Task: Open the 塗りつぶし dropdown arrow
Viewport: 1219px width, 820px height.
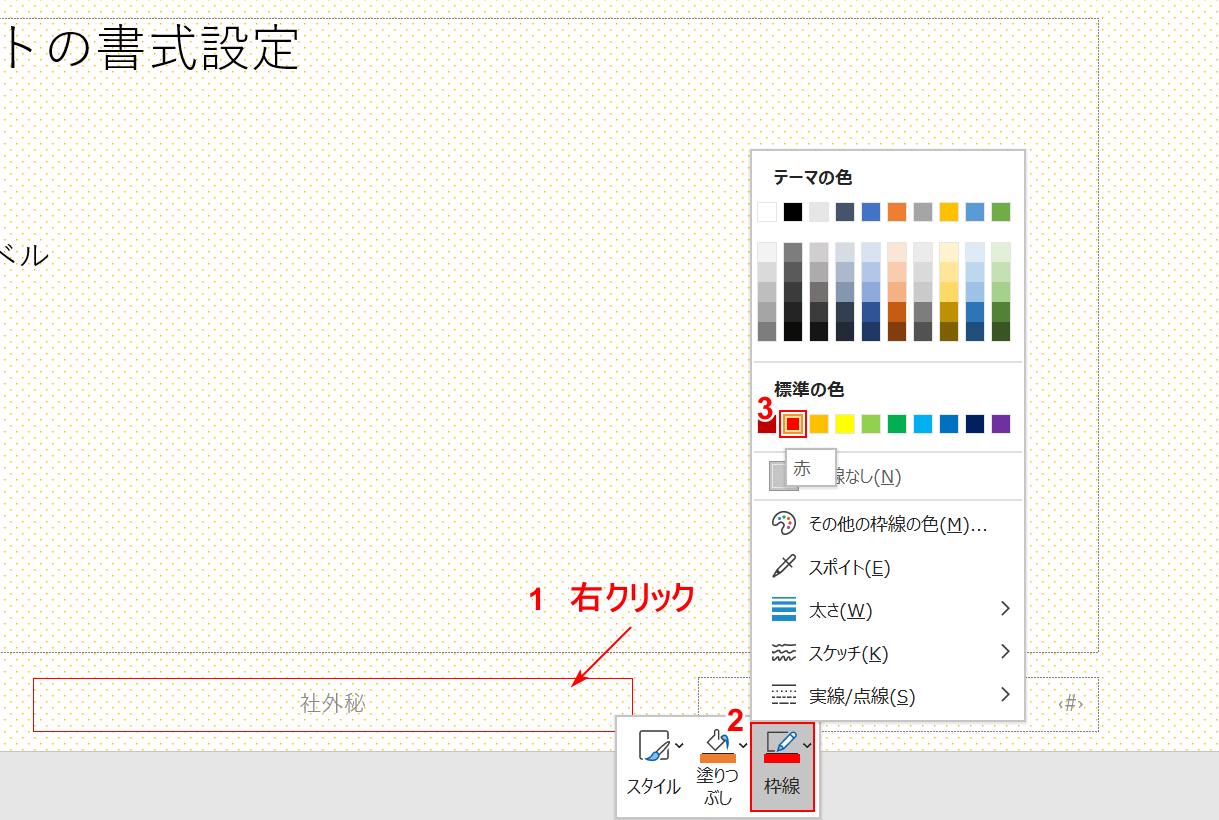Action: [x=743, y=744]
